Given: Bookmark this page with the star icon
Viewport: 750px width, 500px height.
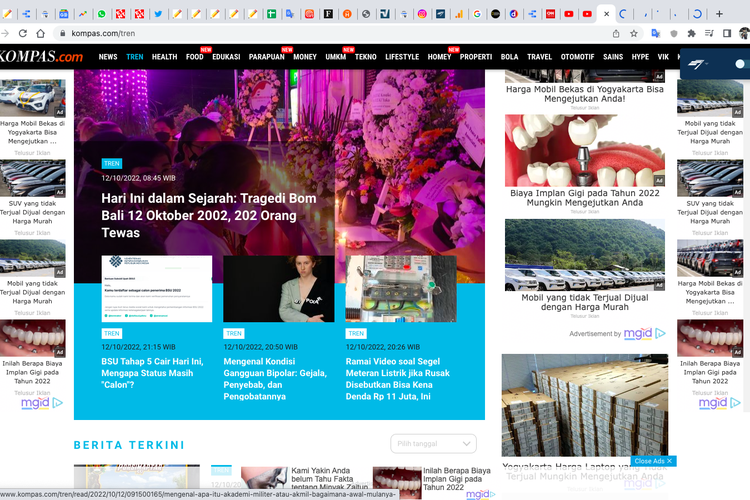Looking at the screenshot, I should point(633,33).
